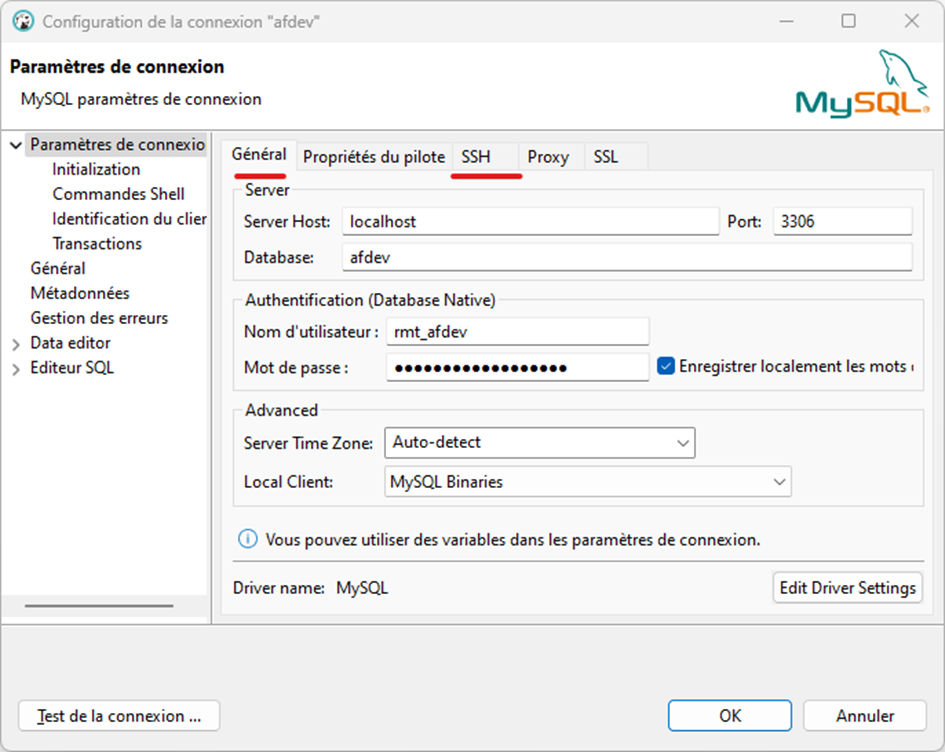Select Commandes Shell in the tree

(119, 194)
